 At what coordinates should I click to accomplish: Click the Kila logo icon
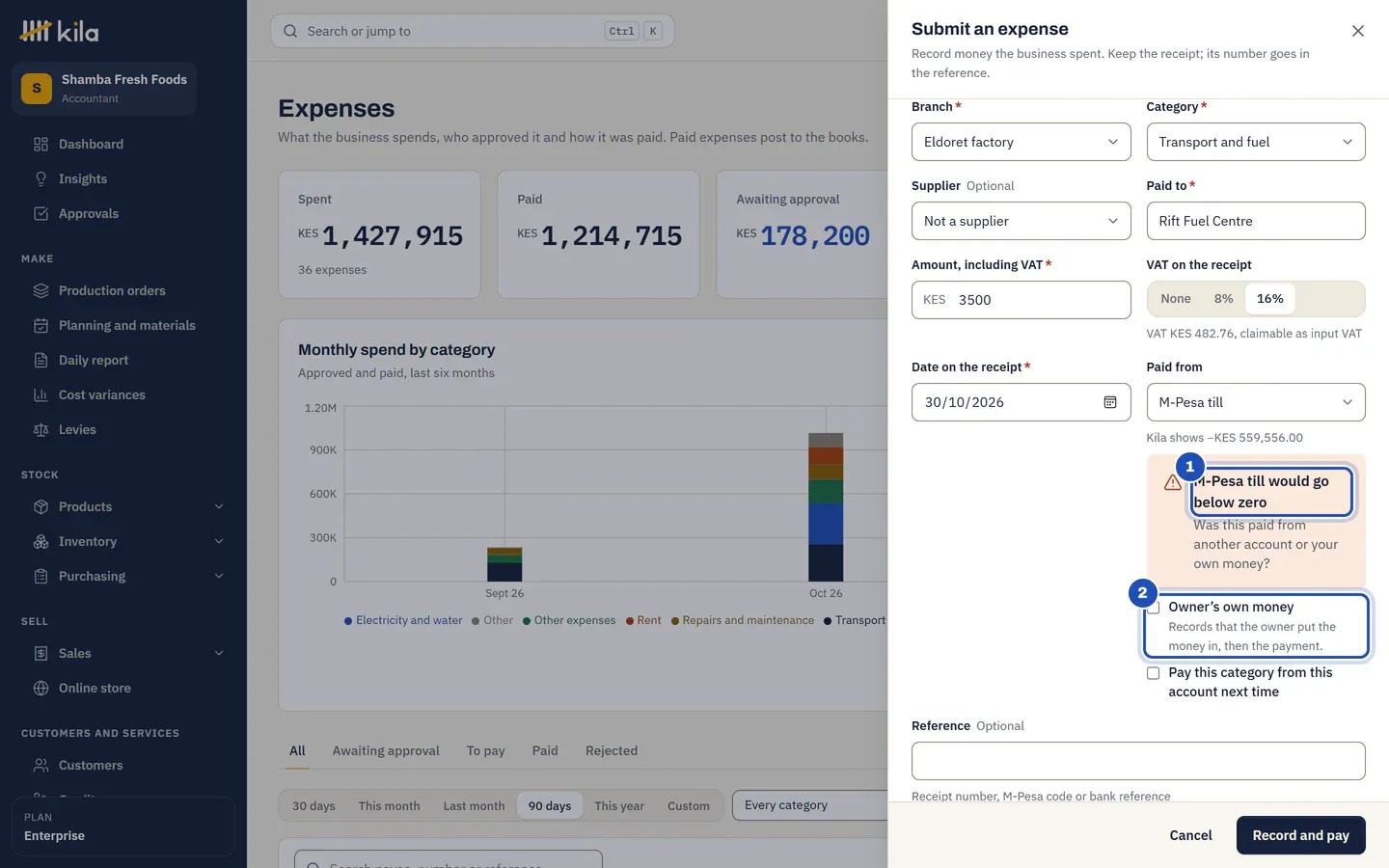[36, 31]
